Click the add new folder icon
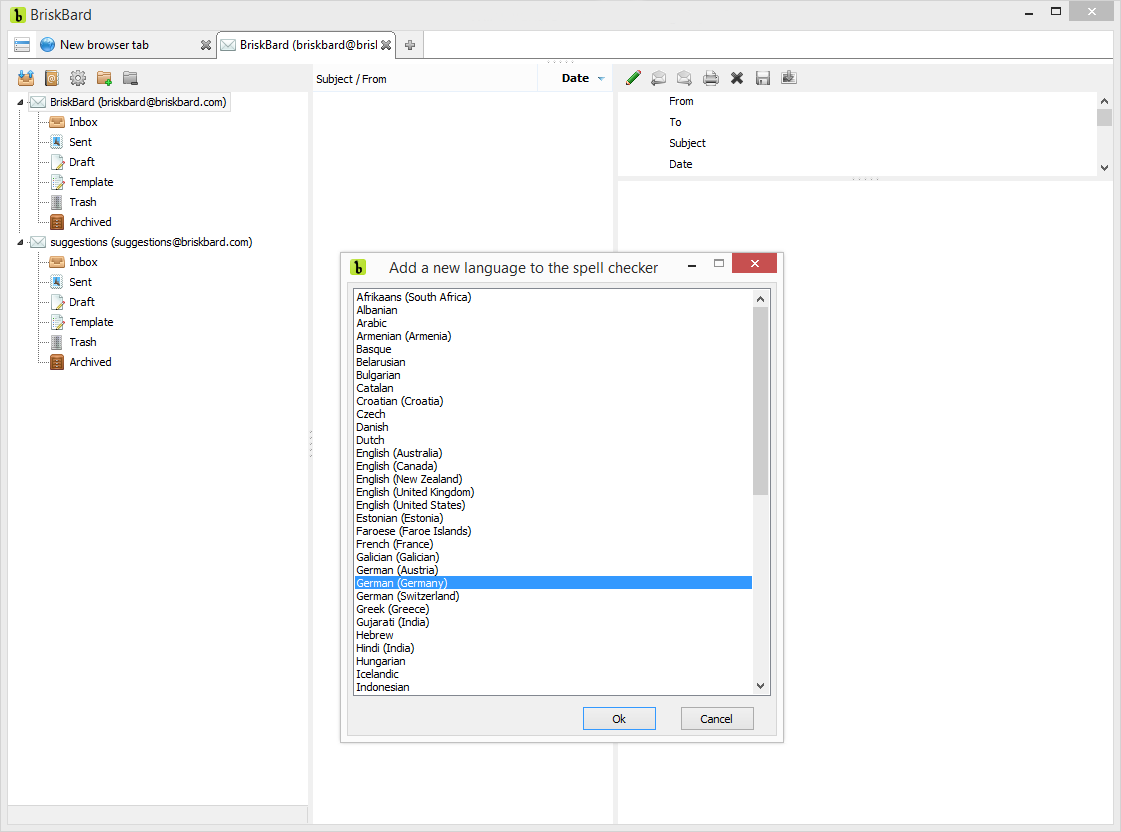 (x=104, y=78)
